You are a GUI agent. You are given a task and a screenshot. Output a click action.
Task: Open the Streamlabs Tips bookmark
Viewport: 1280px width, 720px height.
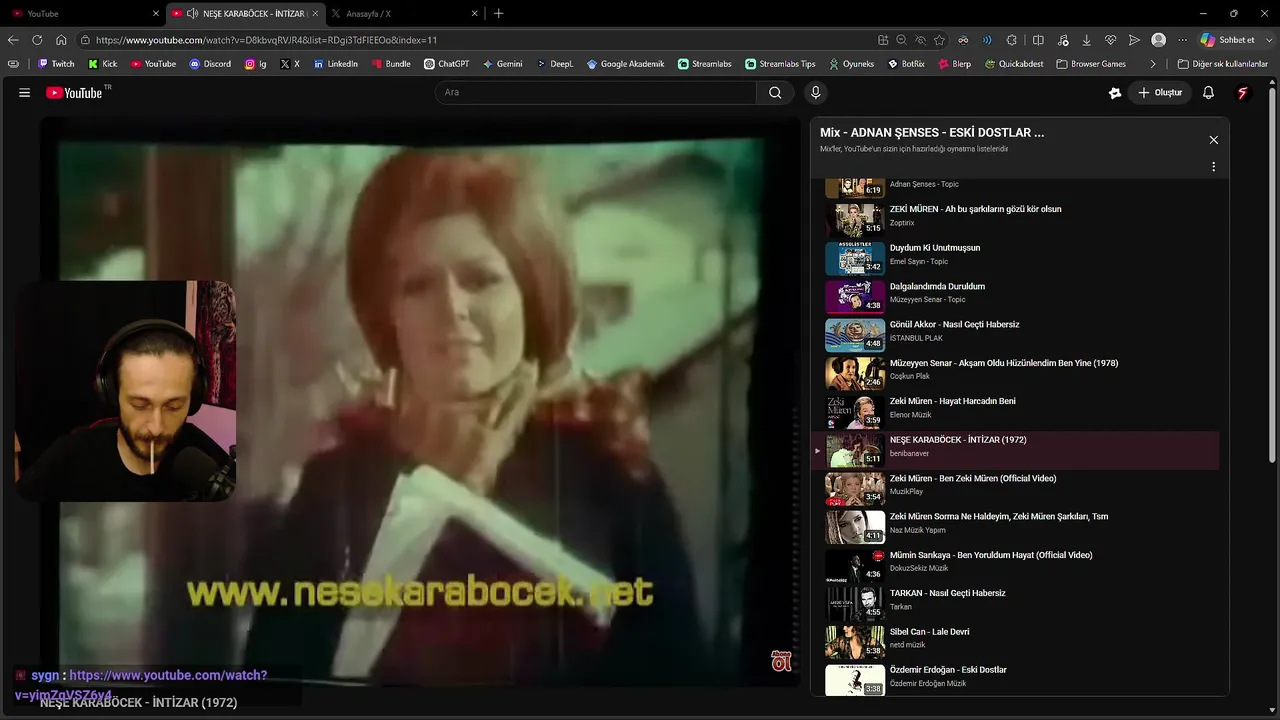point(779,64)
